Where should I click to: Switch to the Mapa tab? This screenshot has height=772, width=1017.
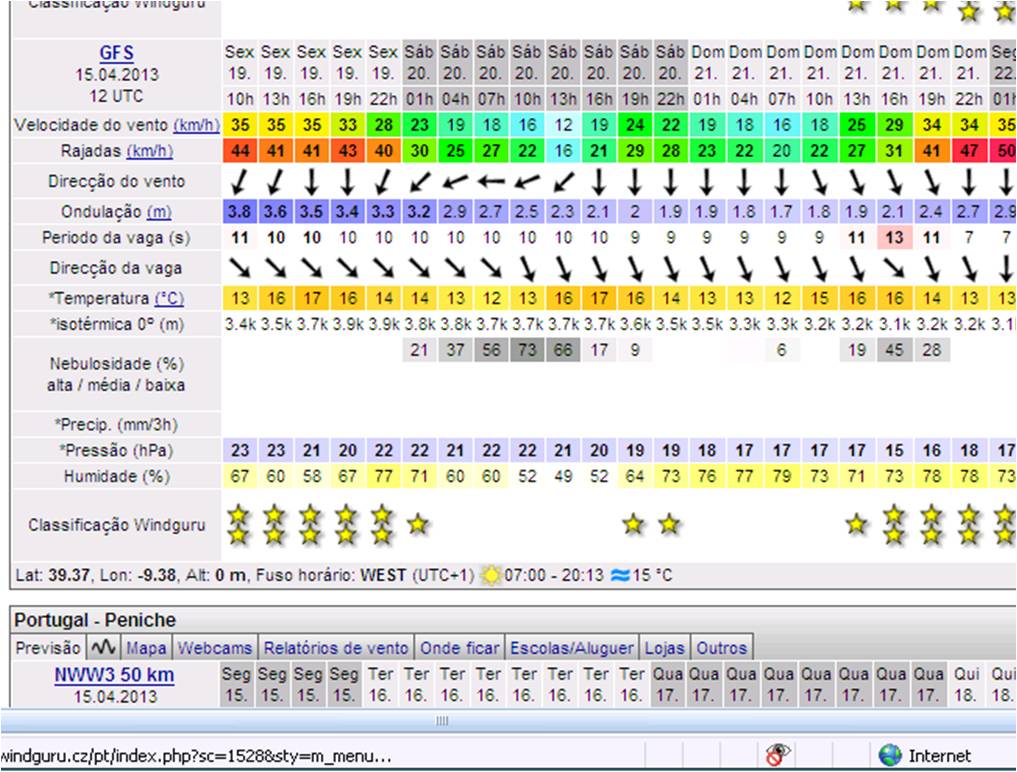point(146,647)
